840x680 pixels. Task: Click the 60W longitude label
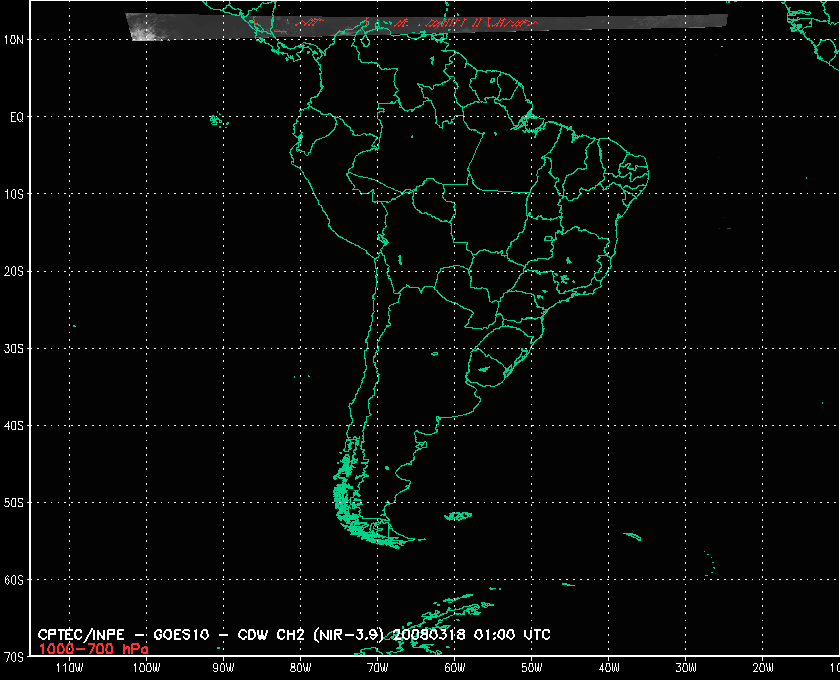455,668
